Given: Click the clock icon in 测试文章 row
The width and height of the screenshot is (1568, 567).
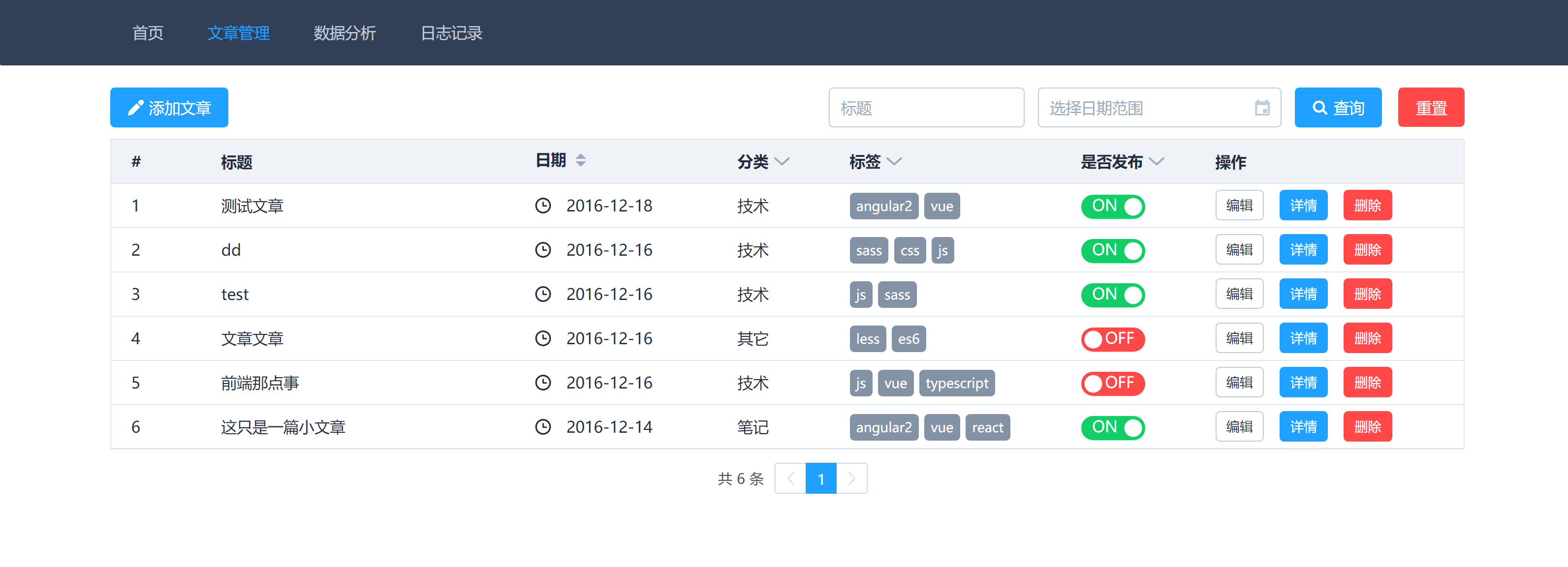Looking at the screenshot, I should (542, 206).
